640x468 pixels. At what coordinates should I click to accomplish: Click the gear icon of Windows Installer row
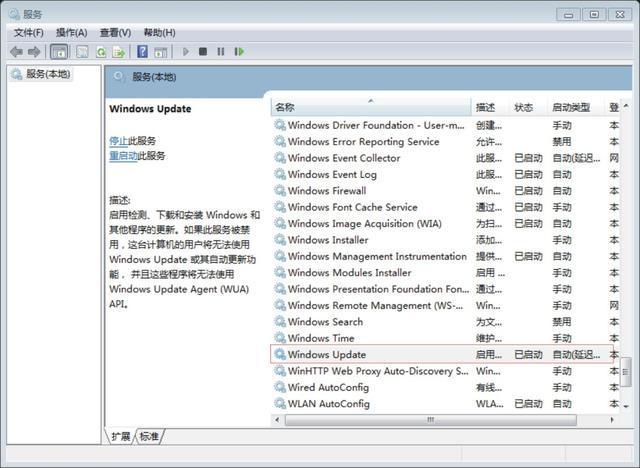pyautogui.click(x=280, y=240)
